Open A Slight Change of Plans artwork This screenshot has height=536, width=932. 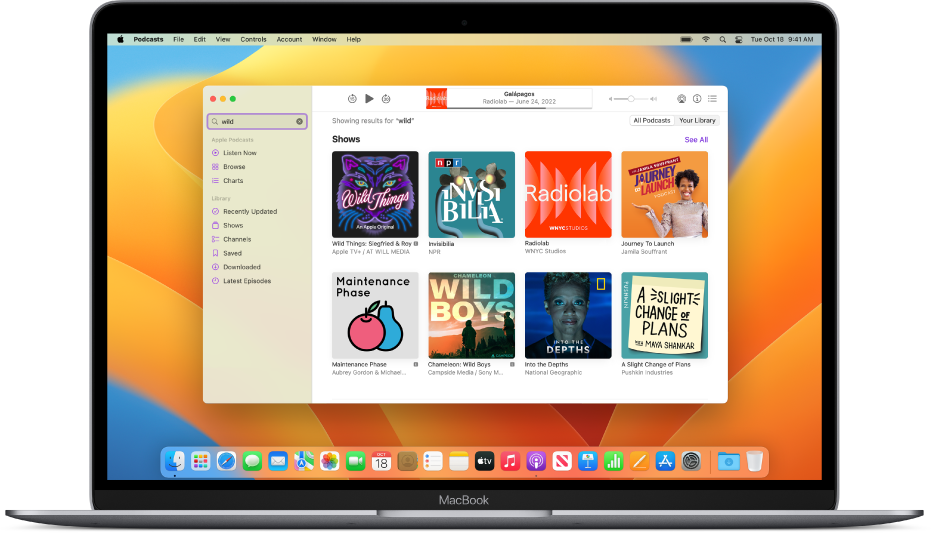(x=665, y=316)
